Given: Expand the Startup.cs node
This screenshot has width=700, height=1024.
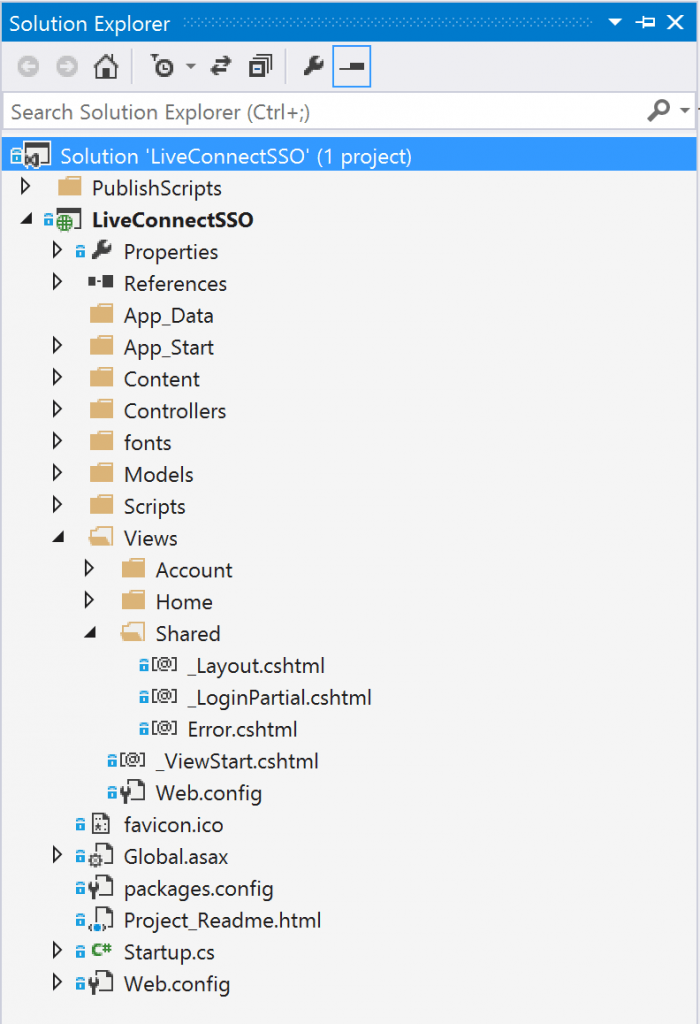Looking at the screenshot, I should [x=57, y=951].
